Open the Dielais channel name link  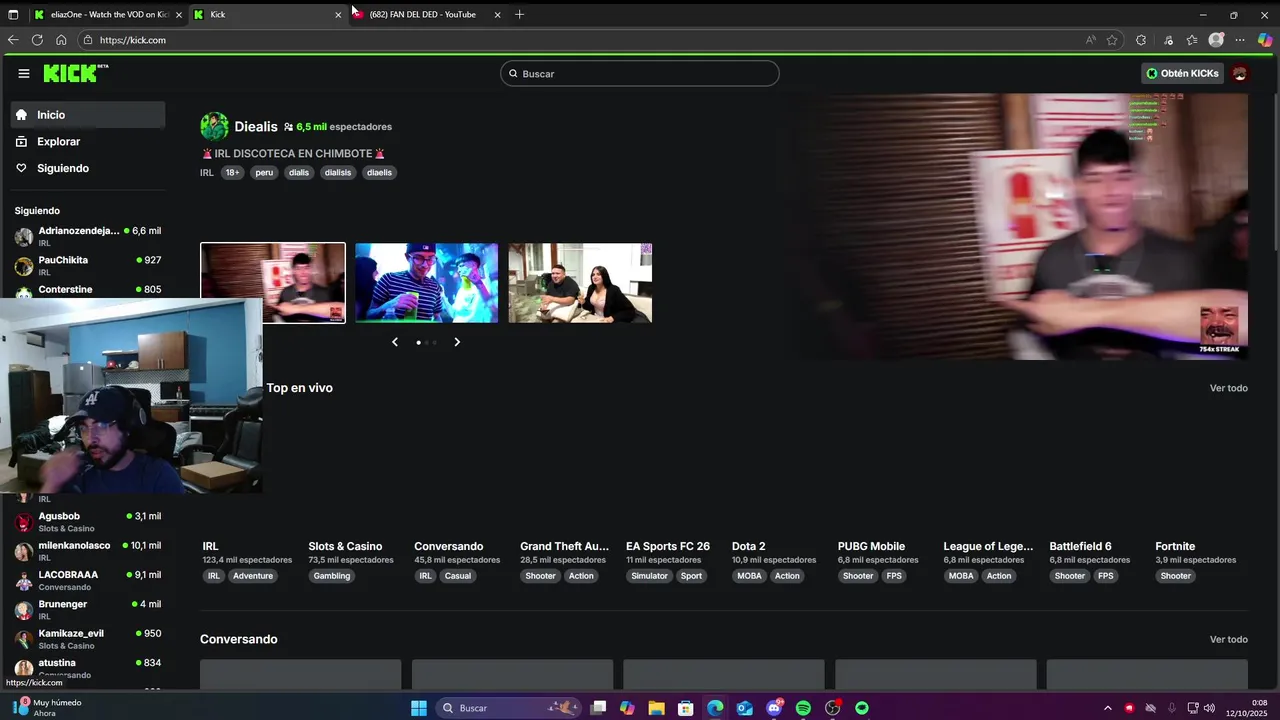[x=256, y=127]
